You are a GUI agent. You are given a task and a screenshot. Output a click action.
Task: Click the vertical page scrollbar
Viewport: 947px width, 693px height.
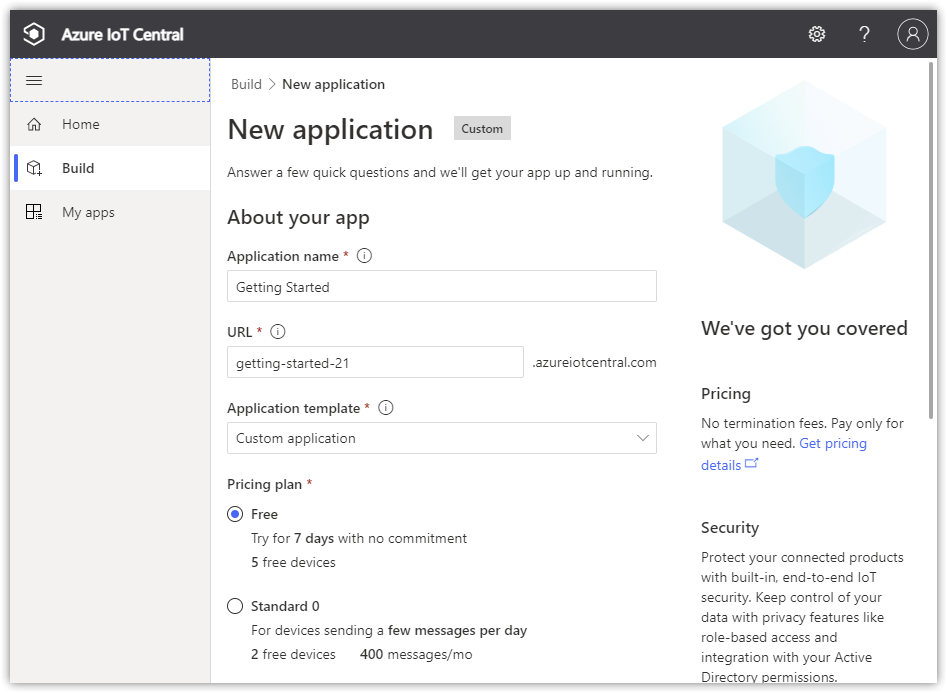[932, 240]
